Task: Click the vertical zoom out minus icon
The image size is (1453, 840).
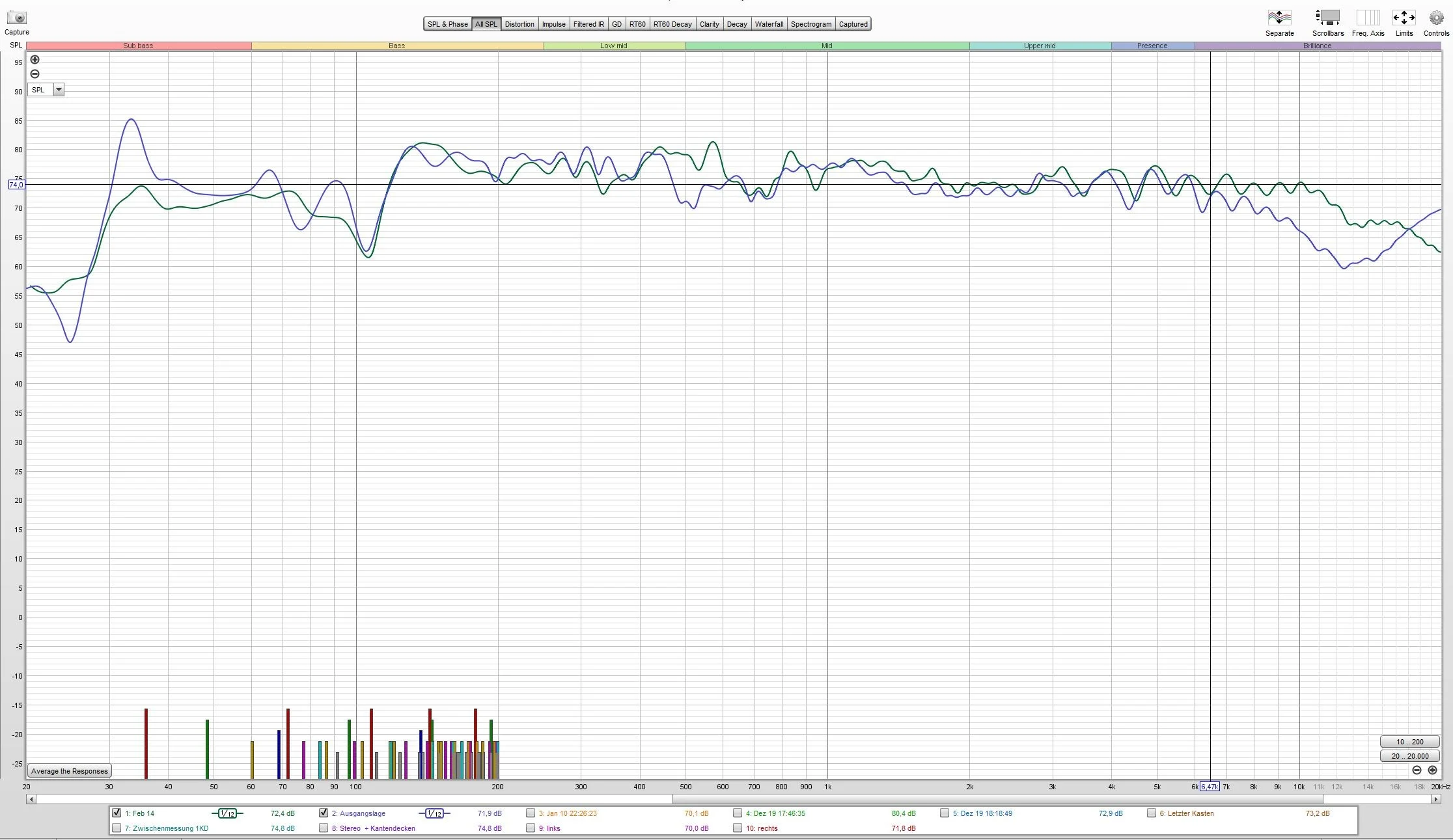Action: tap(35, 74)
